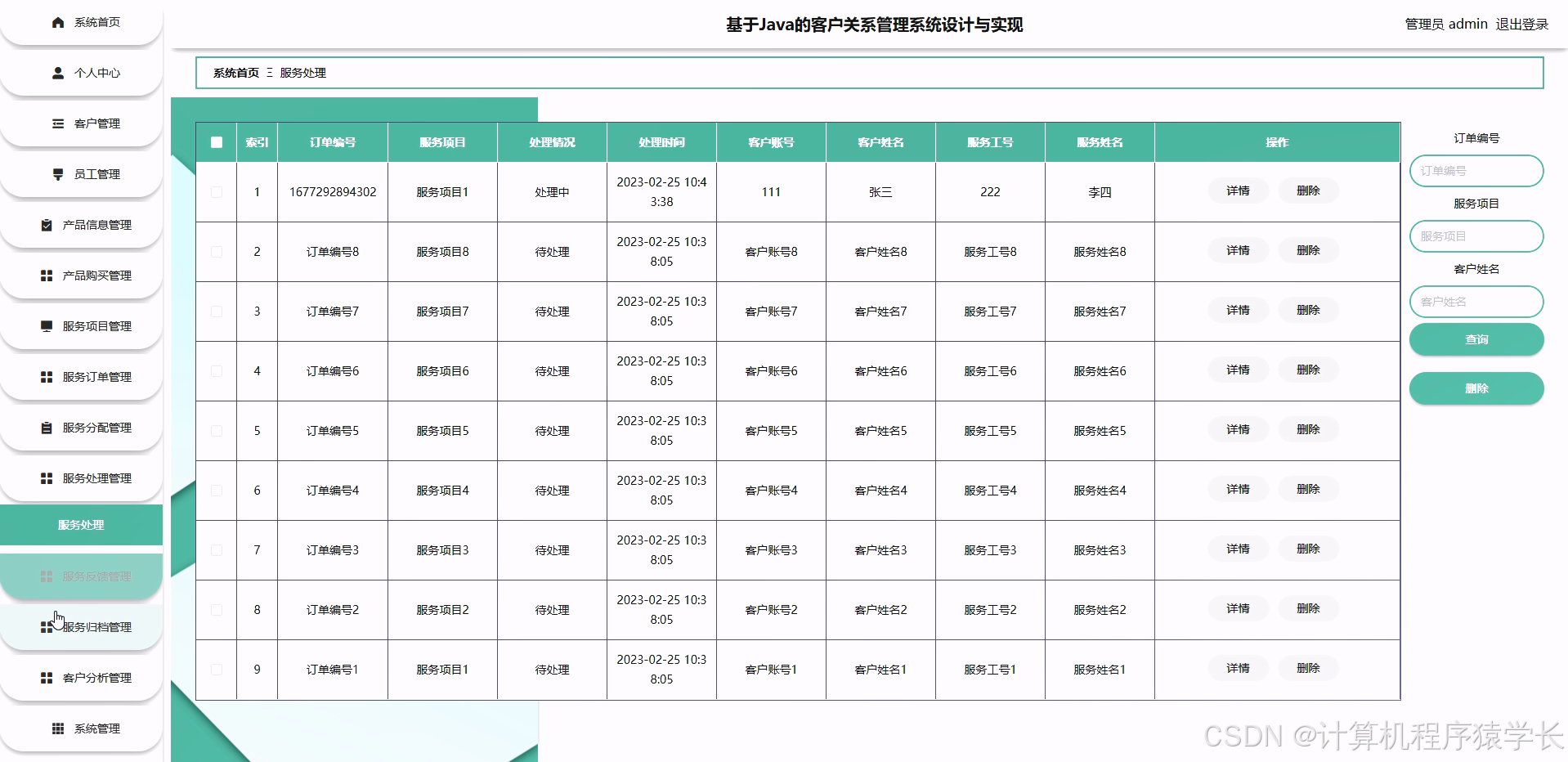Viewport: 1568px width, 762px height.
Task: Check the checkbox on row 1677292894302
Action: point(217,191)
